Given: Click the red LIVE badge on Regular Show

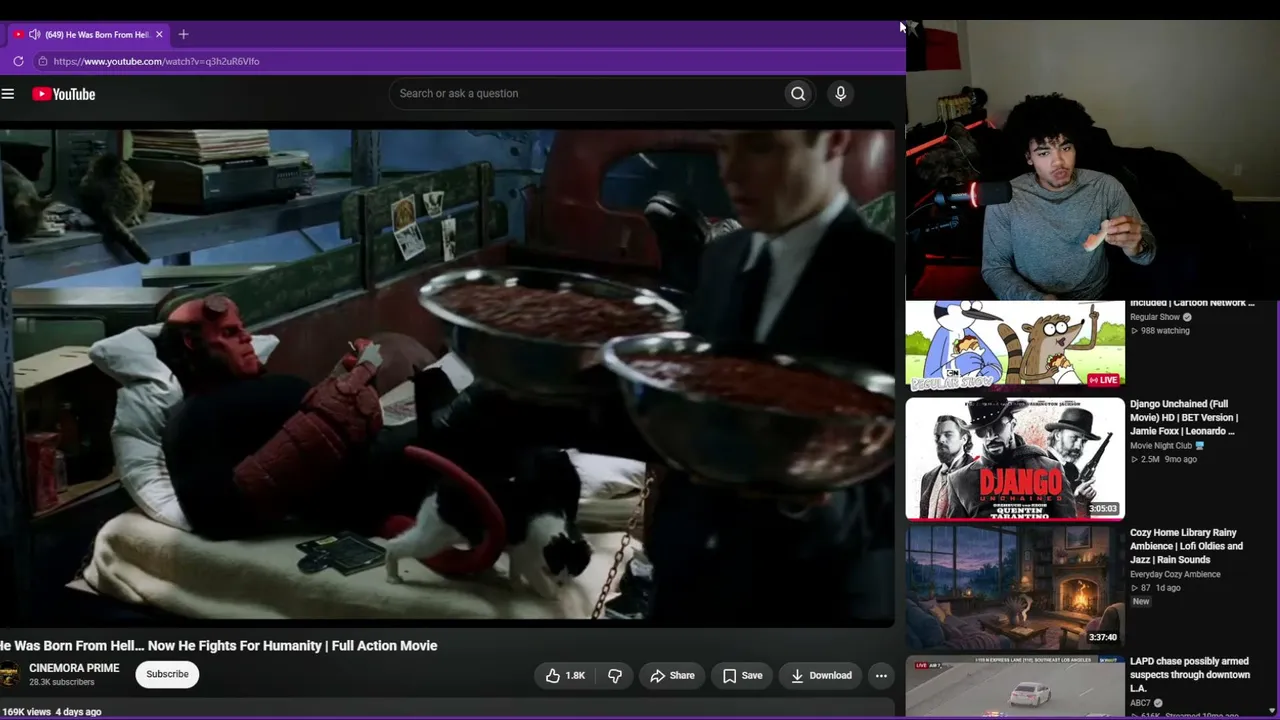Looking at the screenshot, I should tap(1104, 380).
